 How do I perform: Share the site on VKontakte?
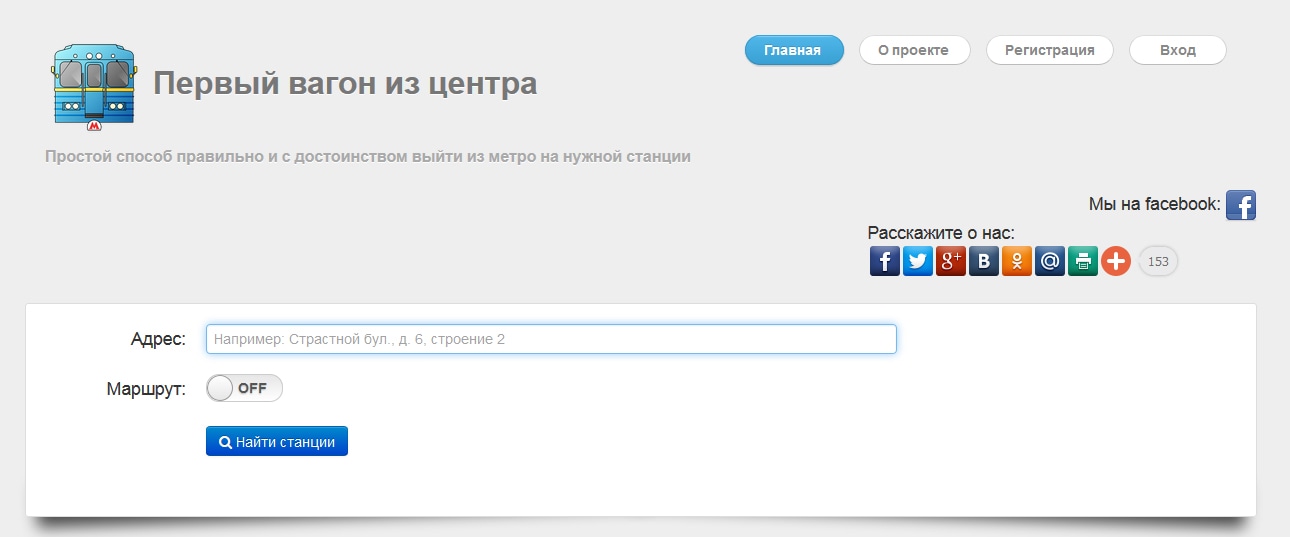click(x=983, y=262)
